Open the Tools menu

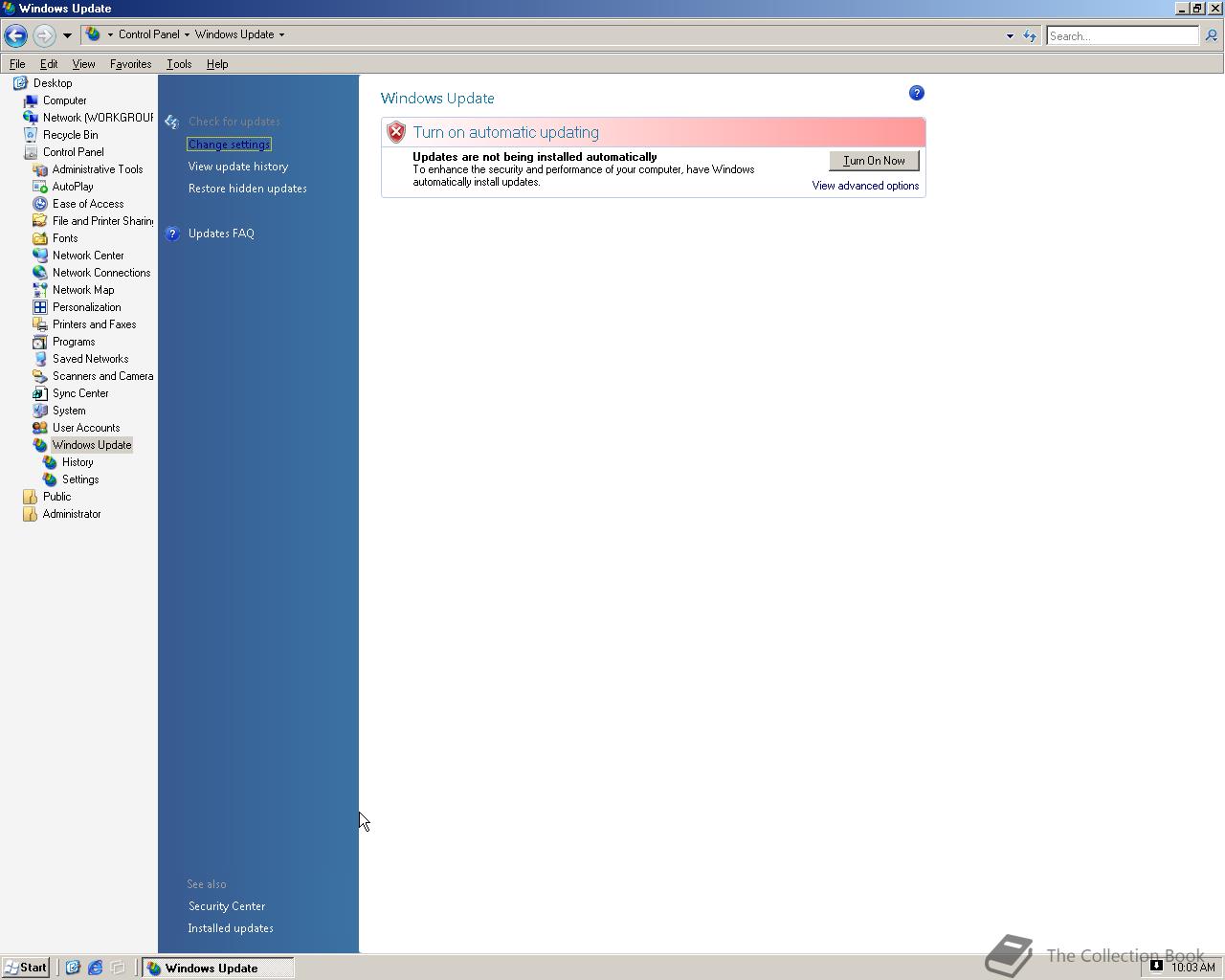[x=179, y=64]
